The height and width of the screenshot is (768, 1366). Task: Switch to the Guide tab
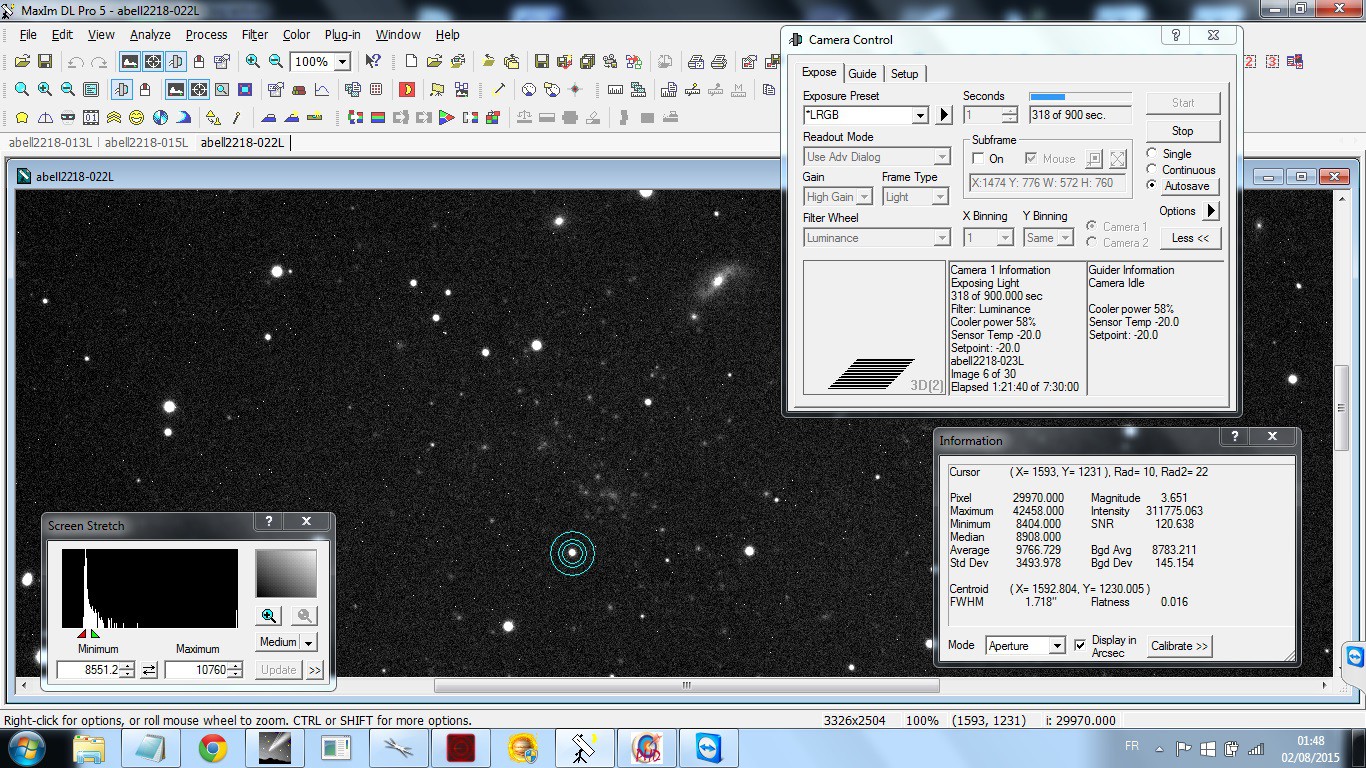tap(862, 74)
